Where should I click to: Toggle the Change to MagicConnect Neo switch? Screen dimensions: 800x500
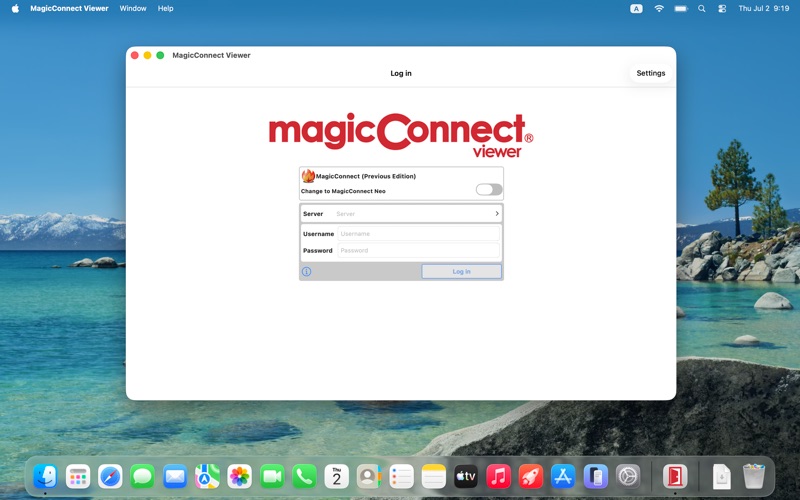click(x=489, y=190)
